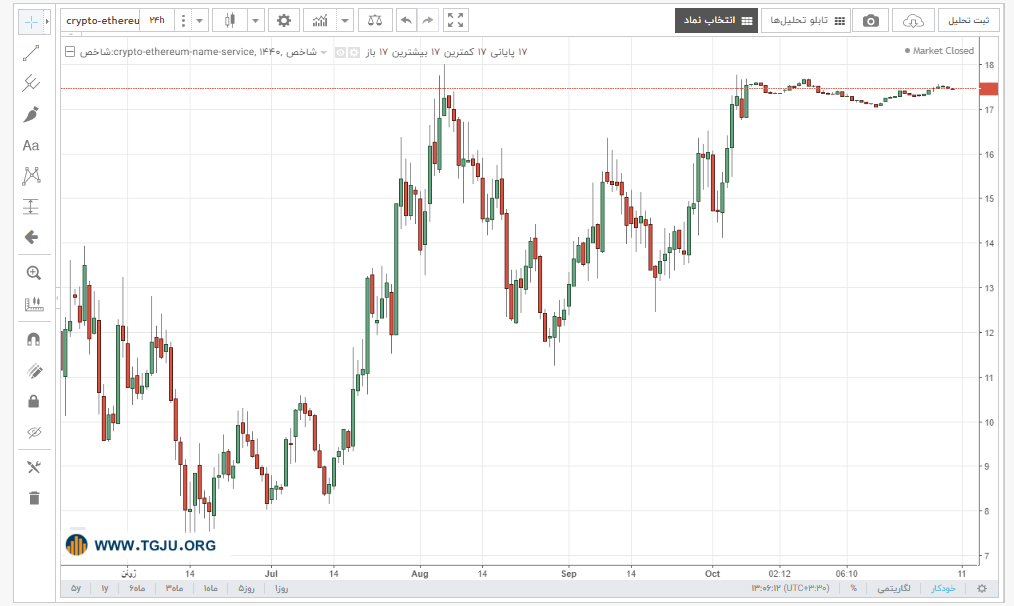The image size is (1014, 606).
Task: Toggle logarithmic scale (لگاریتمی)
Action: [x=894, y=589]
